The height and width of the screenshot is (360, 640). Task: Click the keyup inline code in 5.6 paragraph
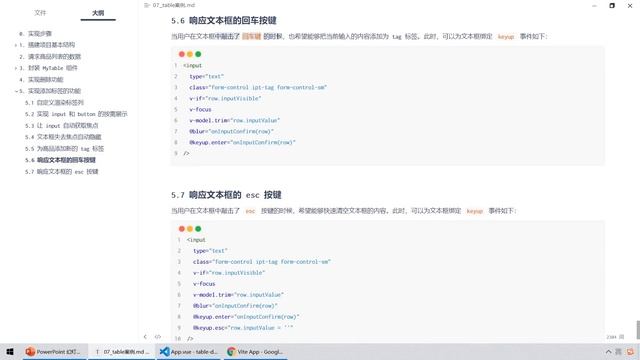(x=506, y=37)
